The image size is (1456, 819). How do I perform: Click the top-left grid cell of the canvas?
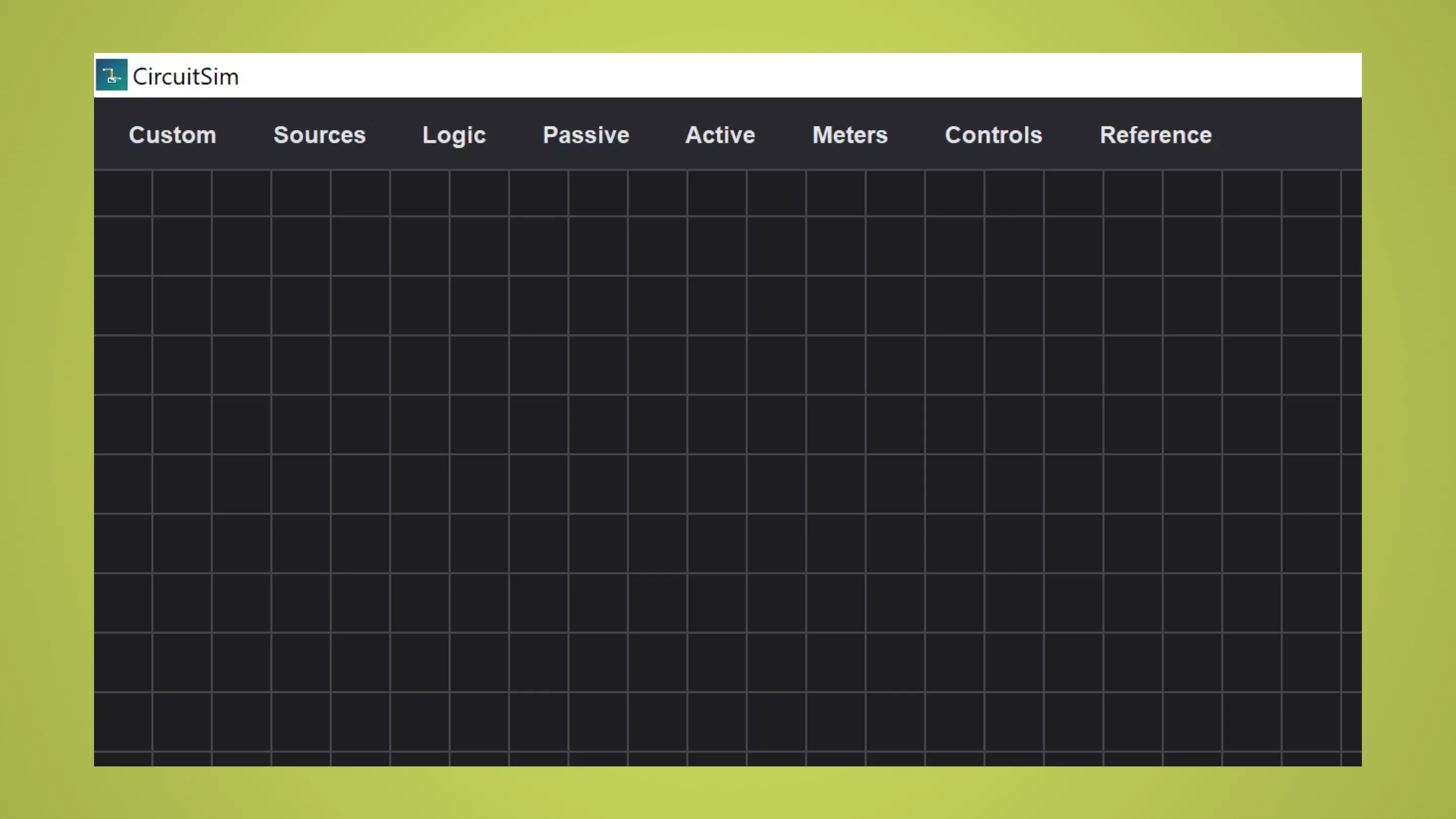(x=123, y=194)
